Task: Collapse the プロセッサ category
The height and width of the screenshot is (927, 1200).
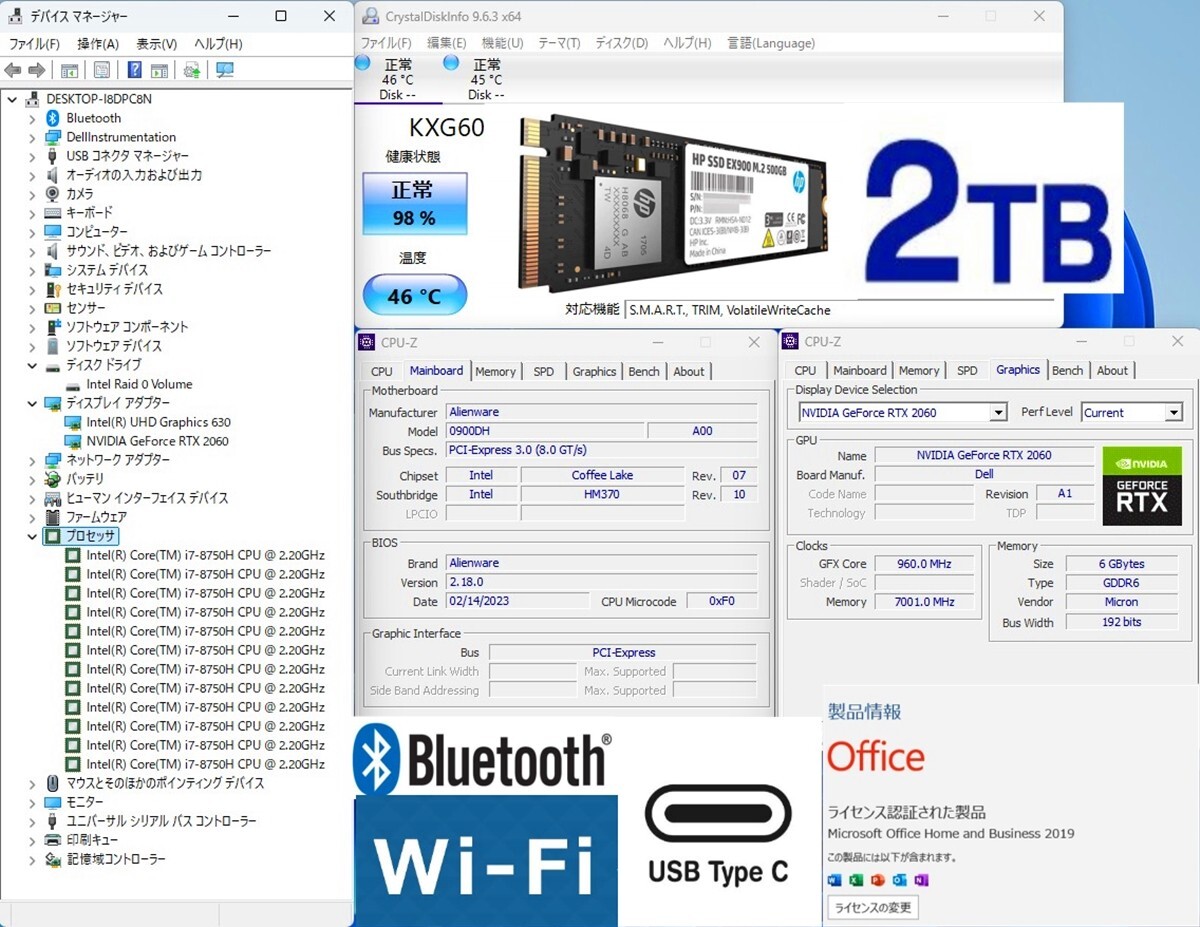Action: (x=31, y=536)
